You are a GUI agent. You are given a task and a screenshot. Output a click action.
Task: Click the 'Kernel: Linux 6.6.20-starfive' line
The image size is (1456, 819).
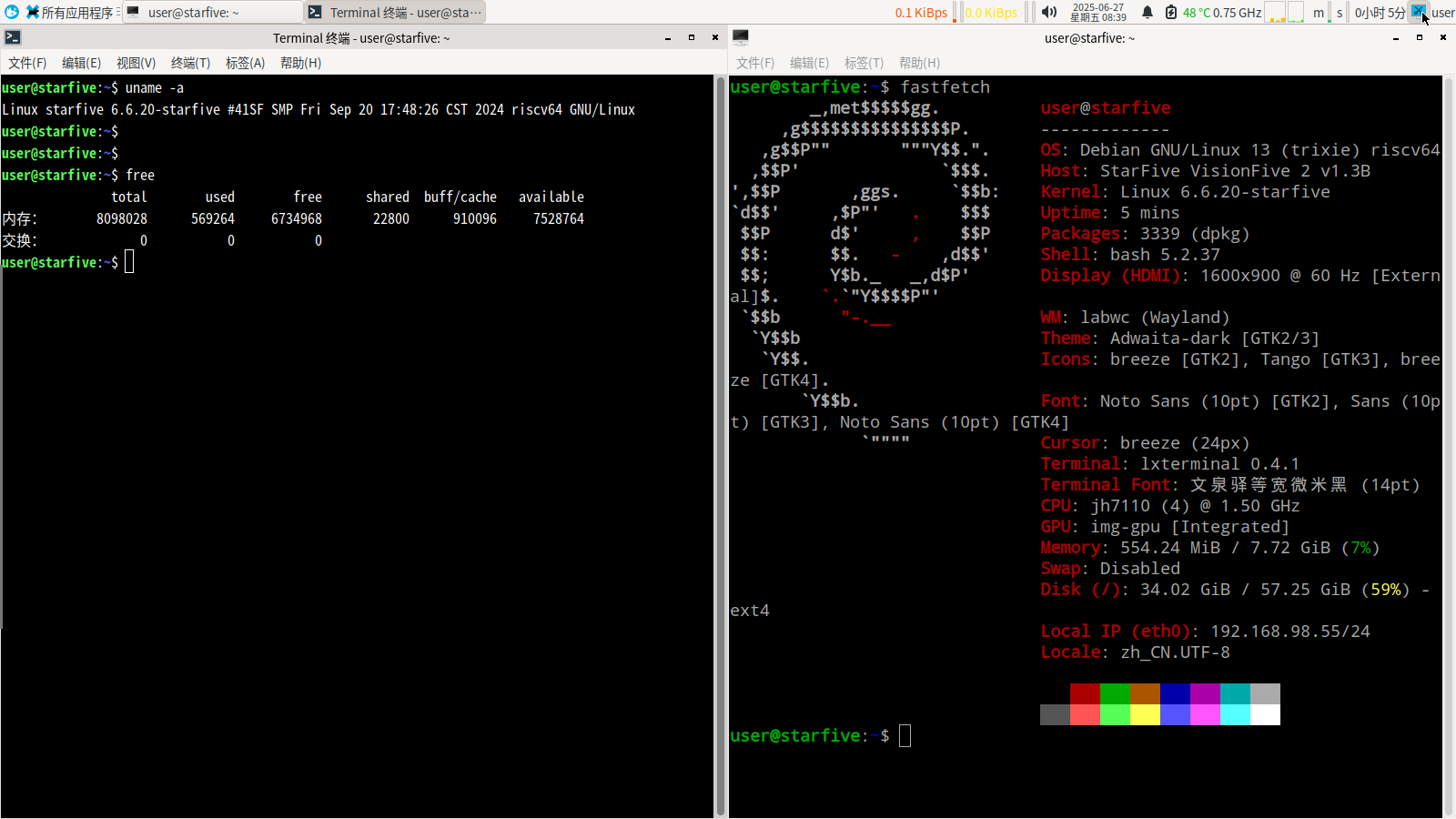pos(1186,192)
